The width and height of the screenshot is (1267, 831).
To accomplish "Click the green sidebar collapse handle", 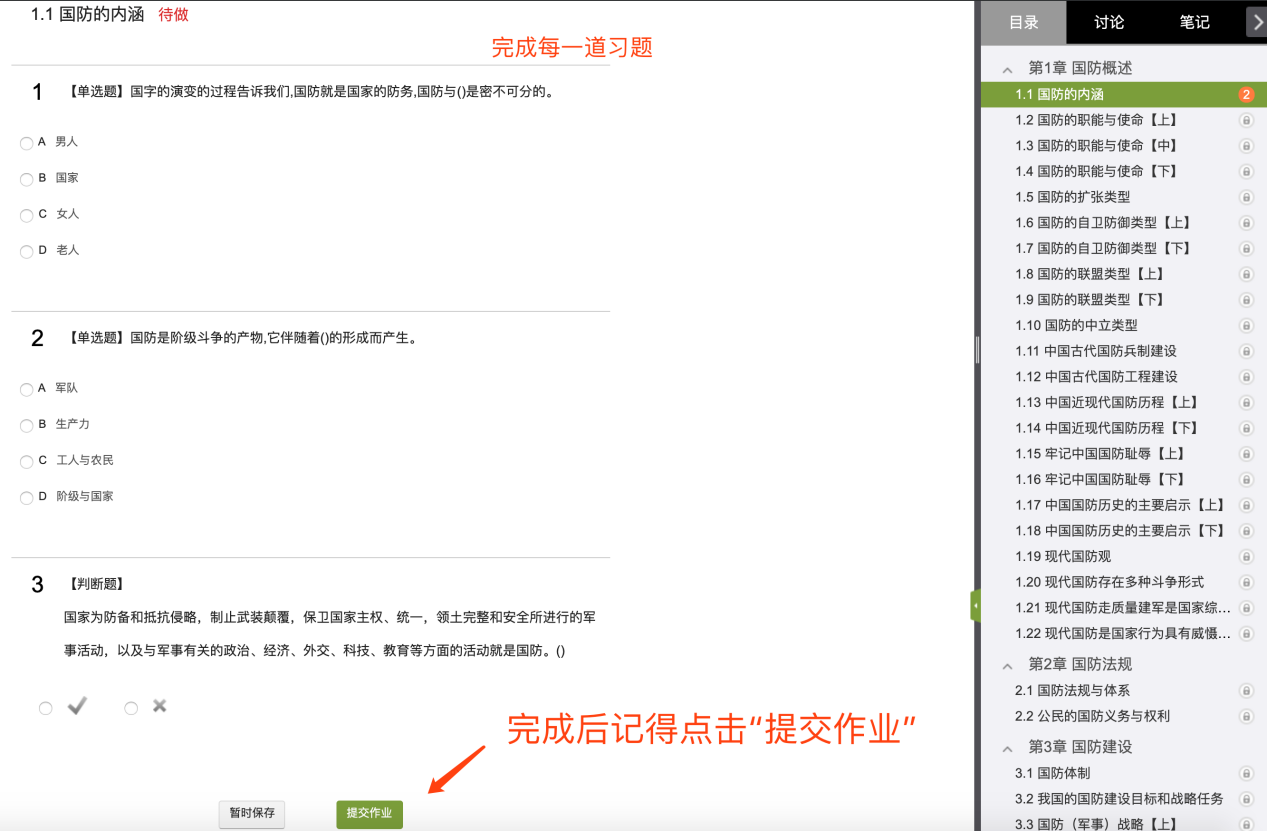I will tap(975, 606).
